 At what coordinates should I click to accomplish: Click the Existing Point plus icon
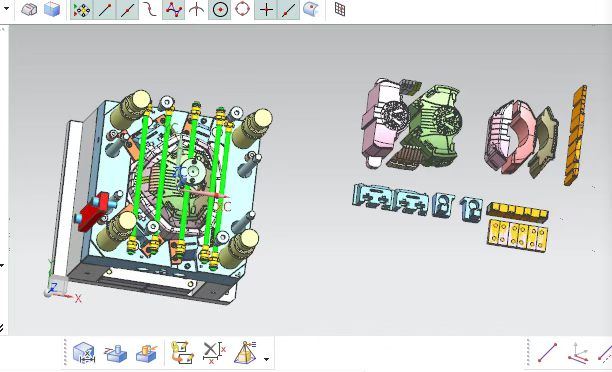pos(265,10)
